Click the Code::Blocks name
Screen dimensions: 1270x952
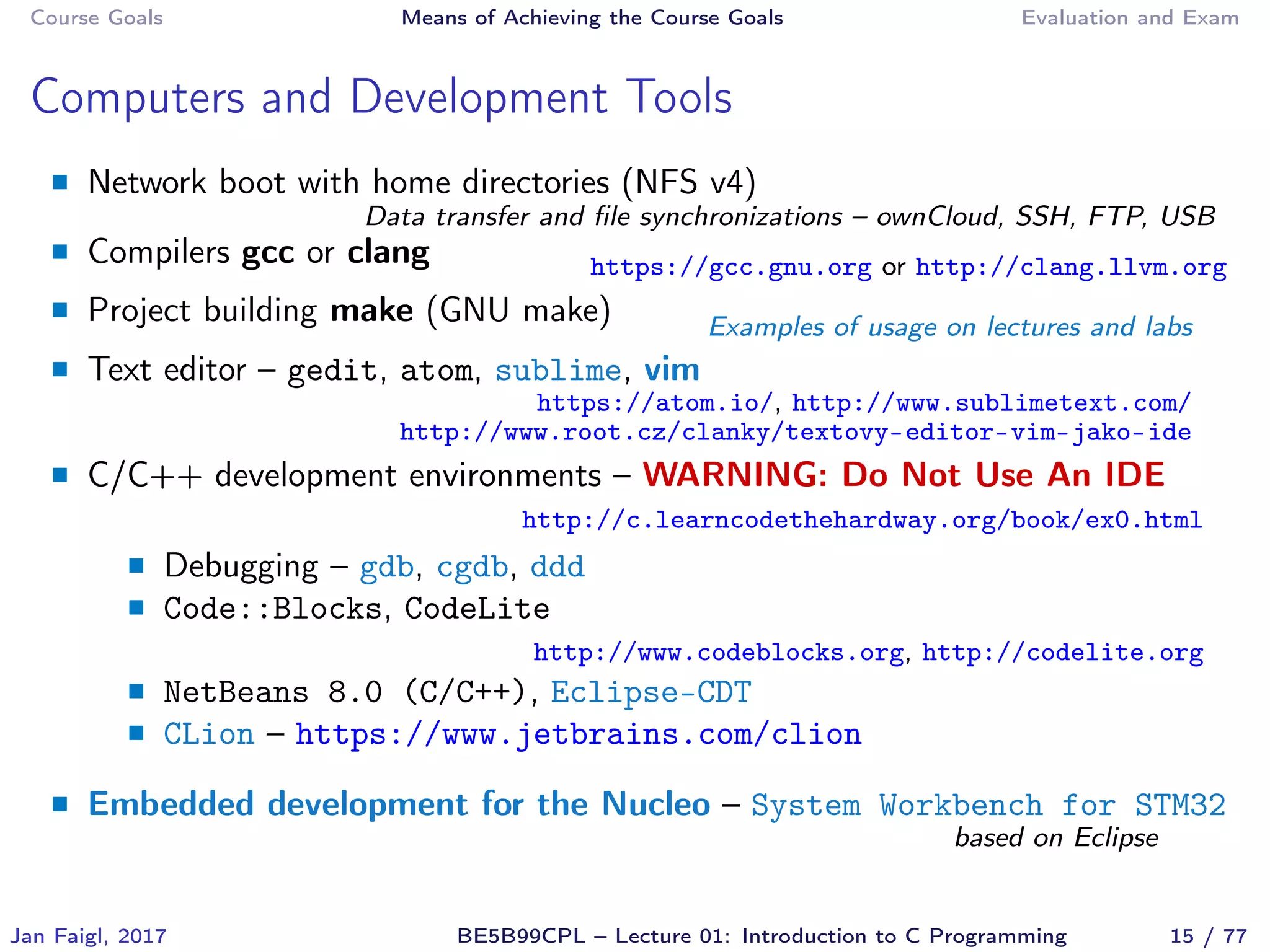(273, 609)
